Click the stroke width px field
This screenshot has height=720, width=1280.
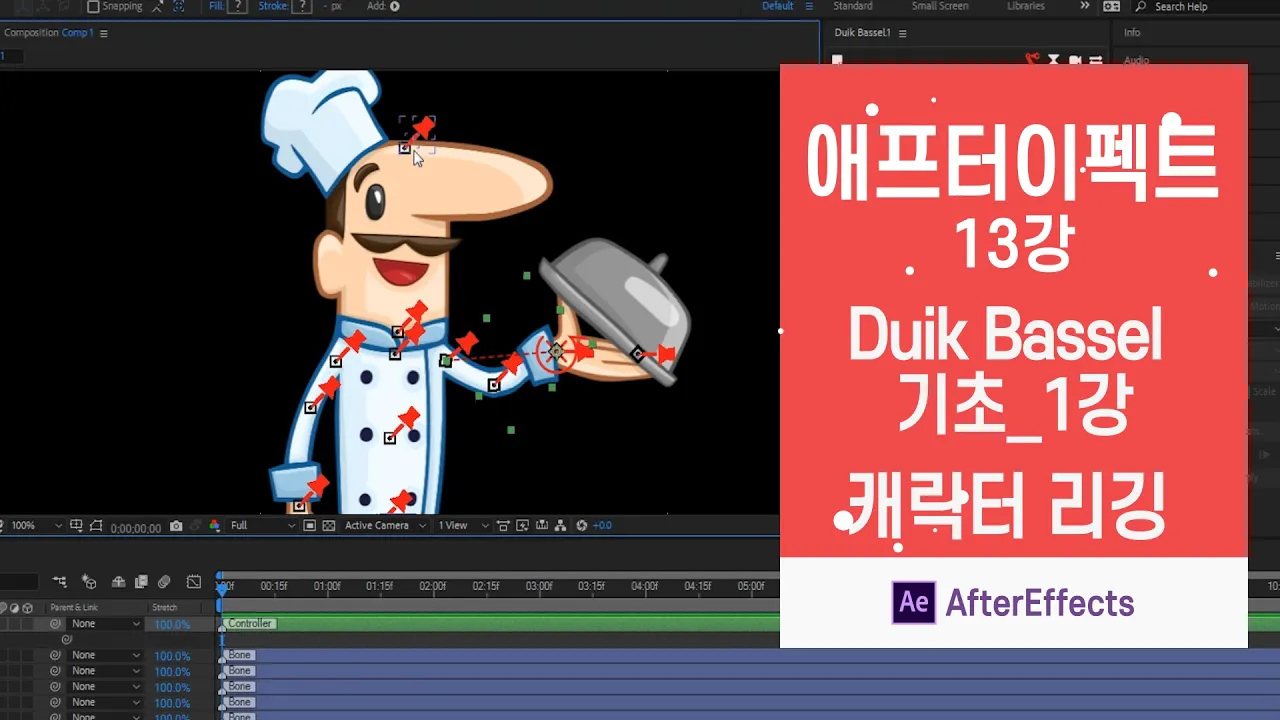point(333,6)
